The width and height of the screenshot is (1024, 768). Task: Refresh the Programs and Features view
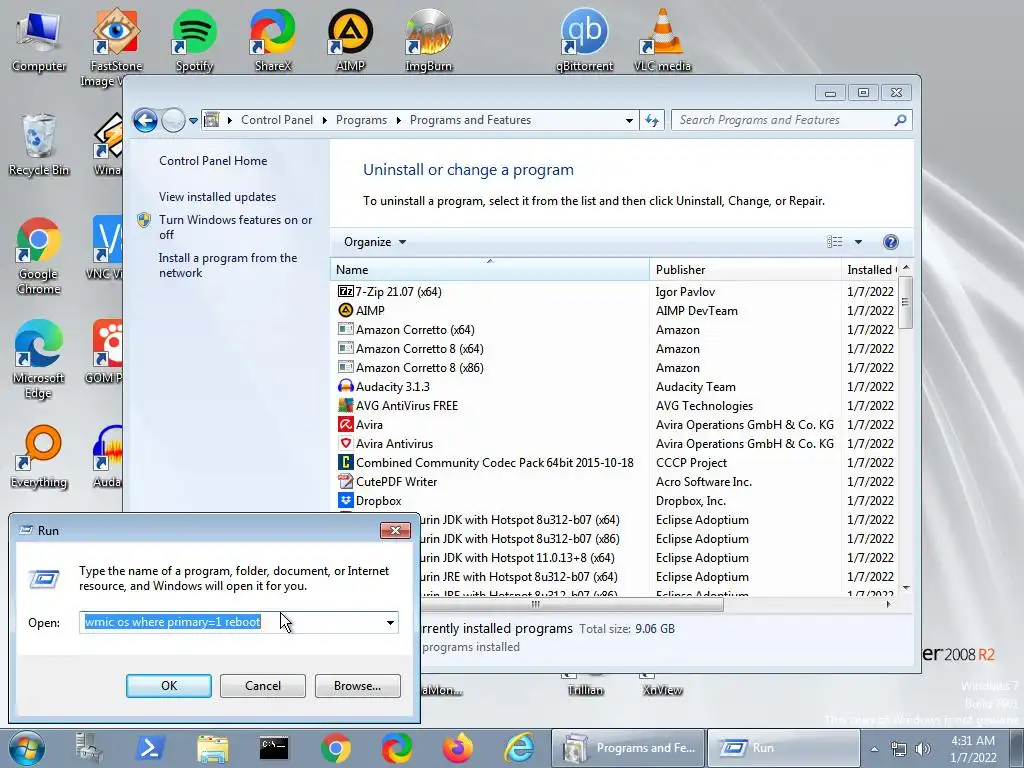(652, 120)
